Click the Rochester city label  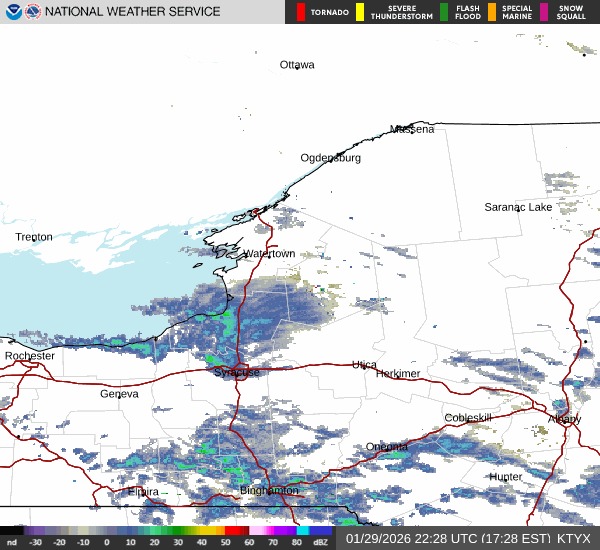coord(30,356)
